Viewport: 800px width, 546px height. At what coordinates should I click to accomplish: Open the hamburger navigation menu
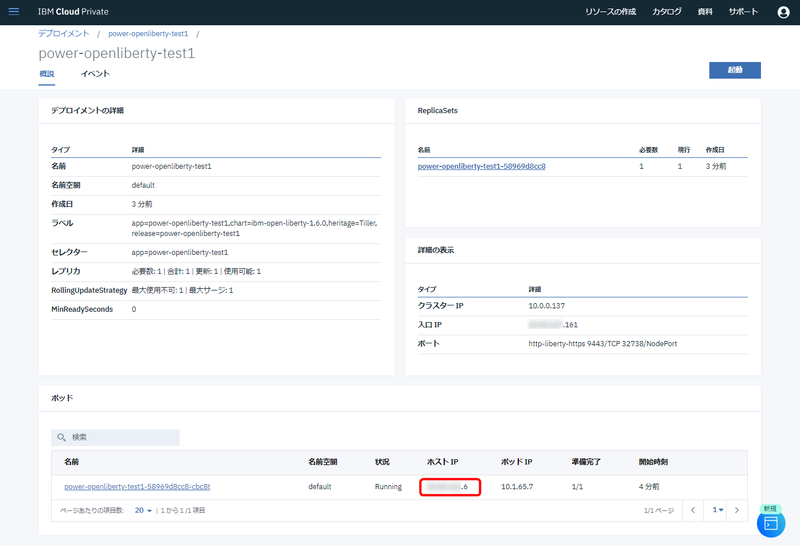(14, 11)
